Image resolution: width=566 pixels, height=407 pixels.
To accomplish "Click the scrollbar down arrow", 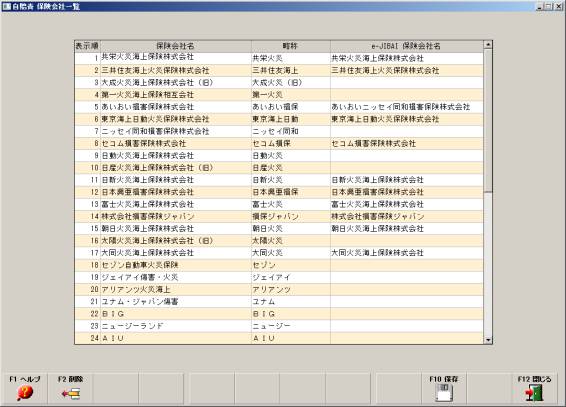I will coord(488,340).
